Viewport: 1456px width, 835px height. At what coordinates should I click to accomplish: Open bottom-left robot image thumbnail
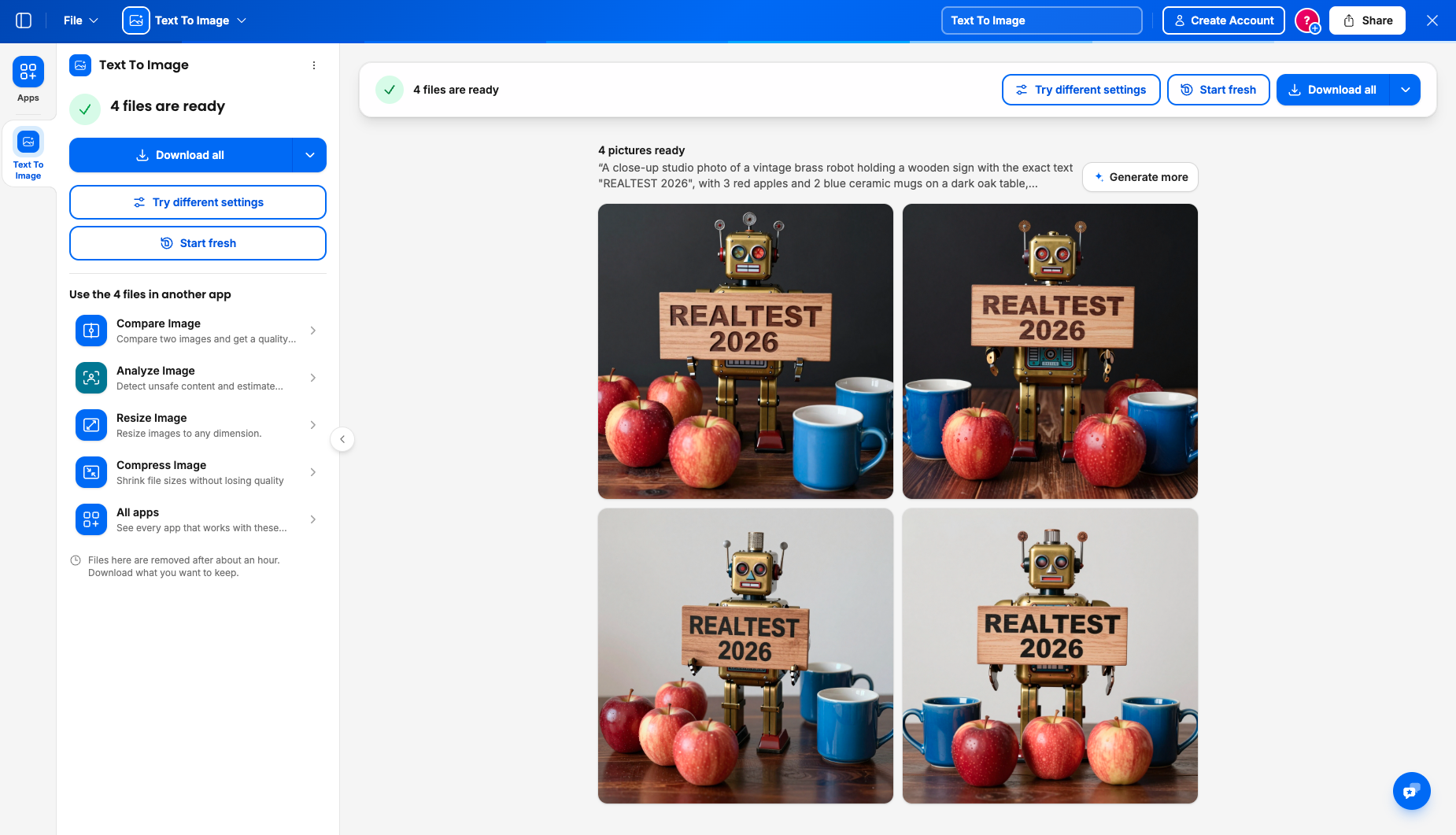tap(745, 656)
